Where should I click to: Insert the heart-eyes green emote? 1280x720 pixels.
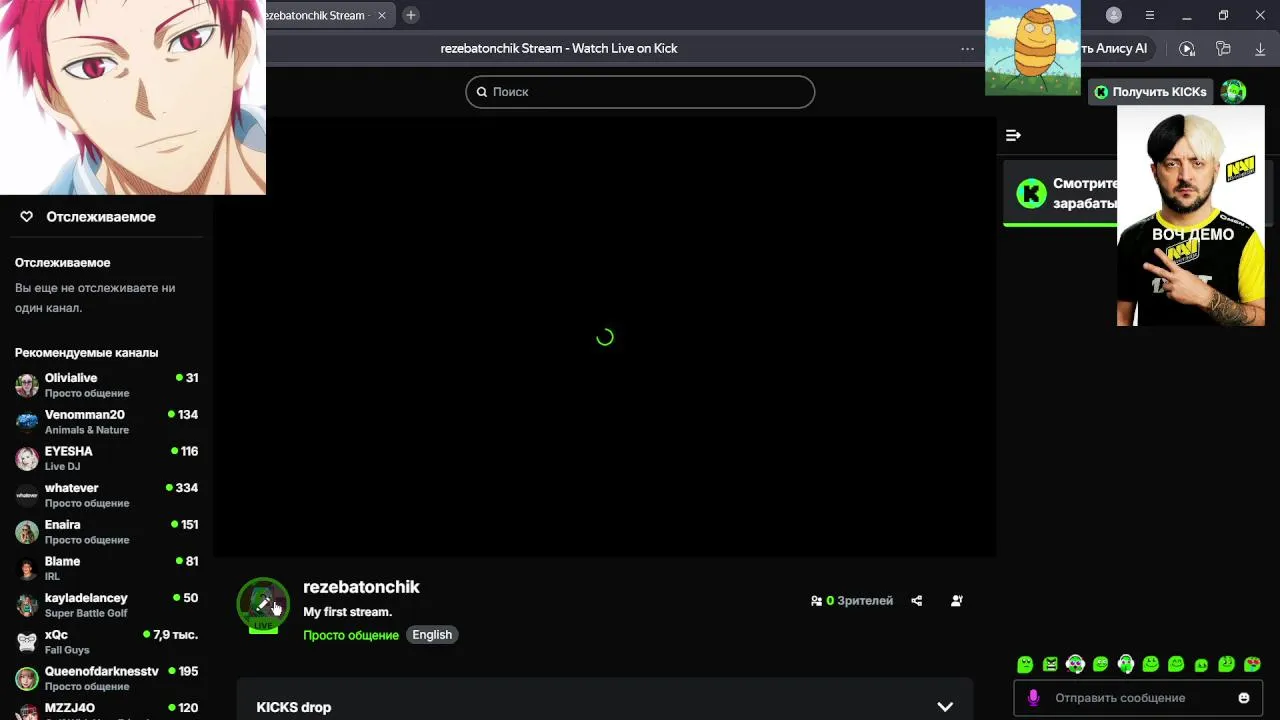[1252, 664]
